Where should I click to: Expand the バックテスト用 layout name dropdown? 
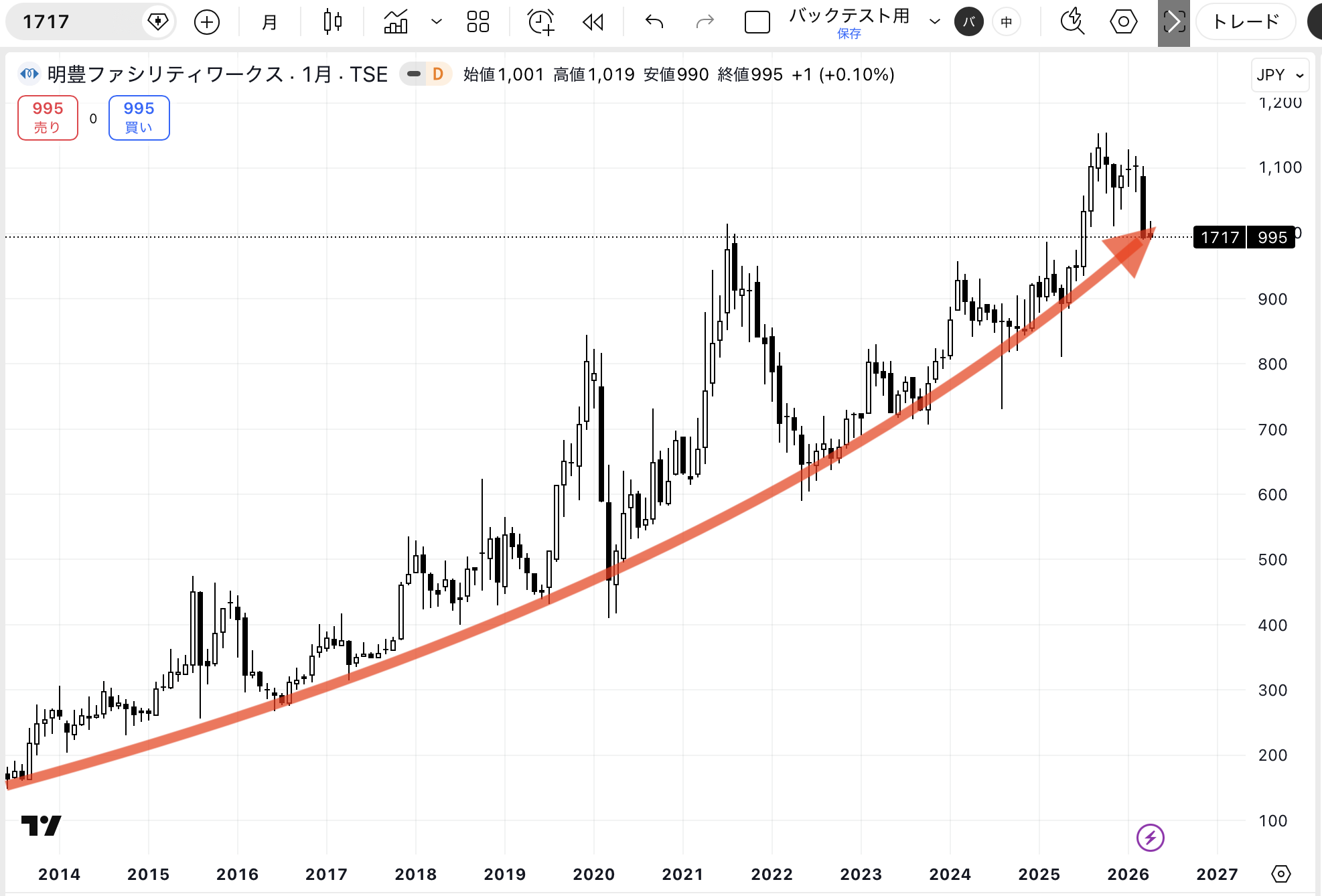(934, 22)
